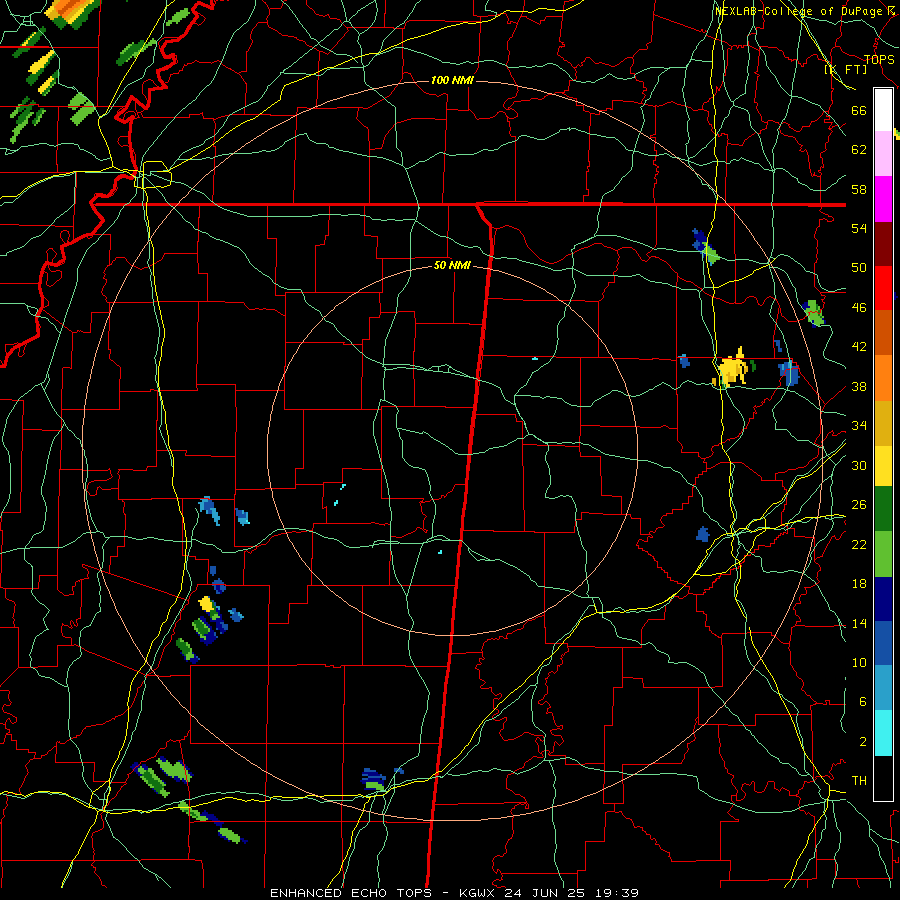Click the "38" legend value
Screen dimensions: 900x900
point(859,387)
